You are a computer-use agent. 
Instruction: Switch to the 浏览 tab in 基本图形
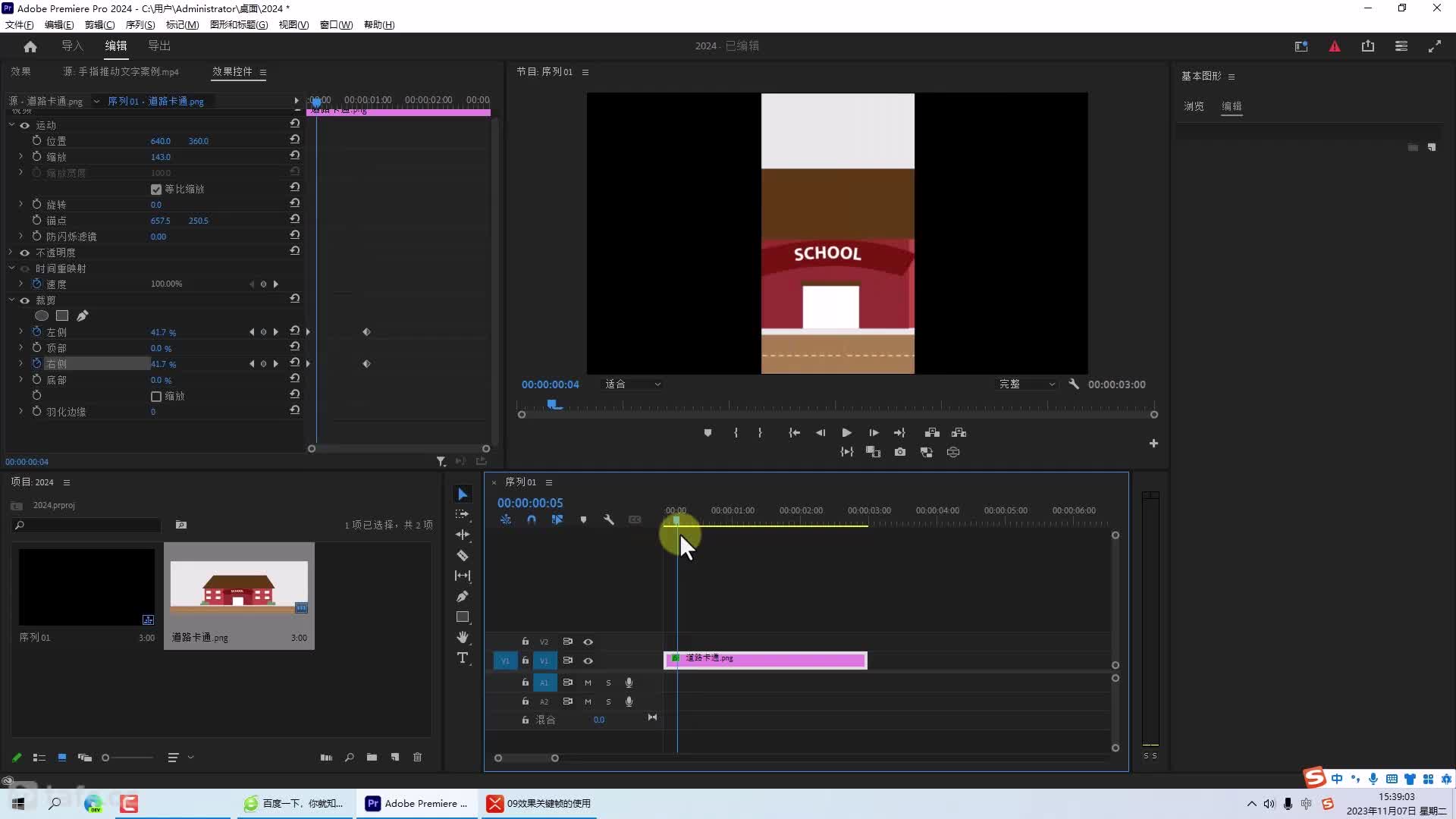click(1194, 106)
